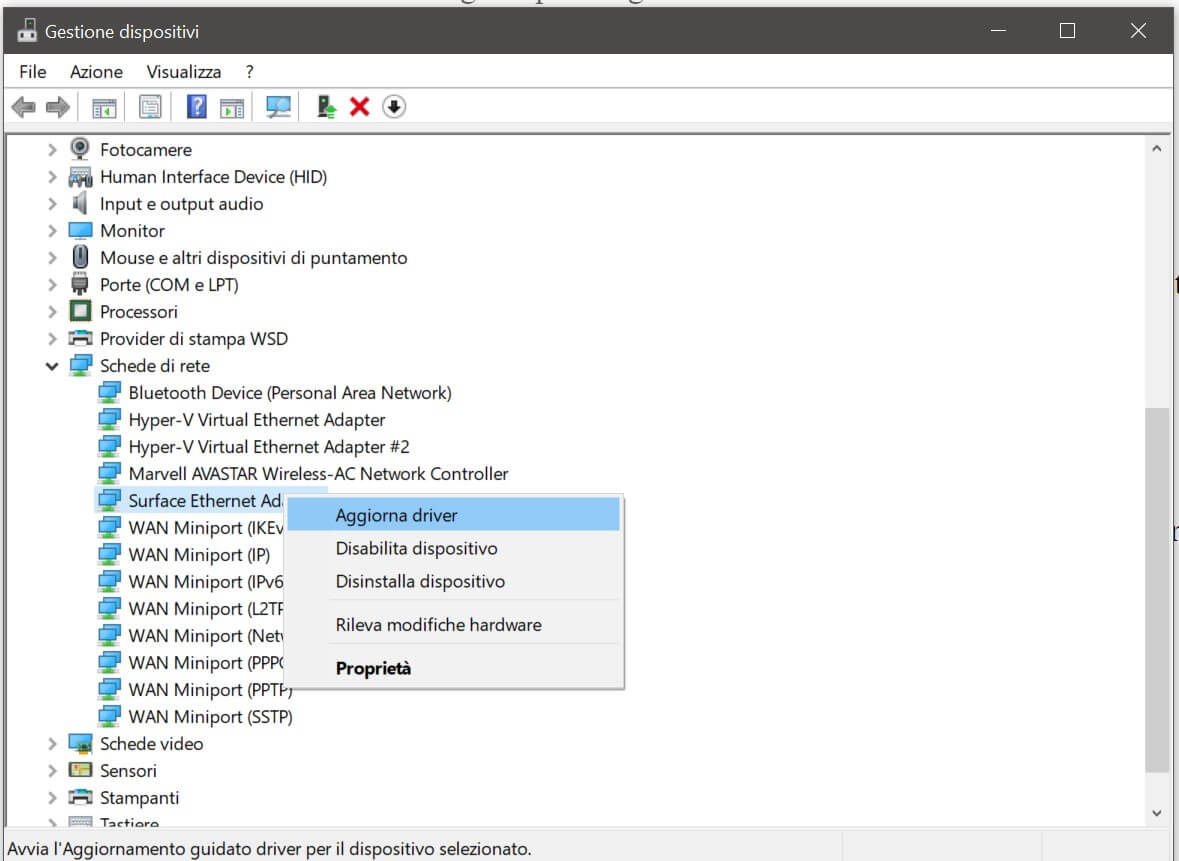Screen dimensions: 1179x861
Task: Select Disabilita dispositivo in context menu
Action: [416, 549]
